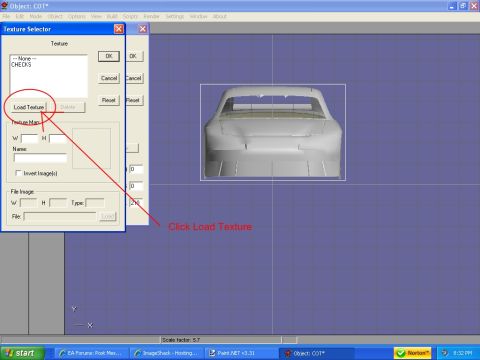Viewport: 480px width, 360px height.
Task: Click Object: COT taskbar button
Action: [x=317, y=353]
